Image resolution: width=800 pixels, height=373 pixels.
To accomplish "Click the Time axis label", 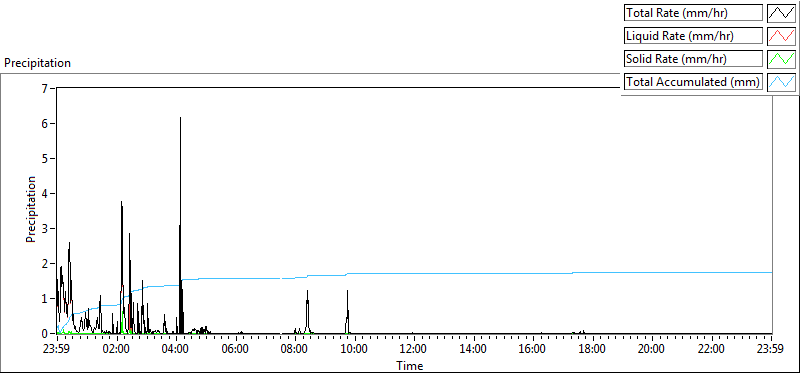I will click(410, 366).
